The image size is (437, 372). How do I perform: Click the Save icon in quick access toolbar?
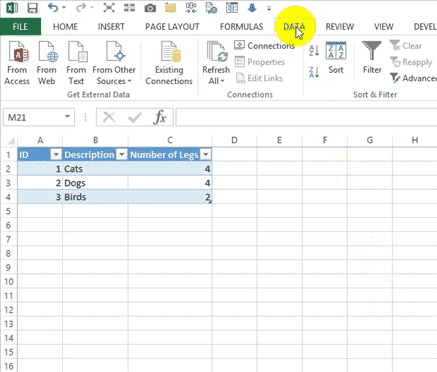[32, 8]
